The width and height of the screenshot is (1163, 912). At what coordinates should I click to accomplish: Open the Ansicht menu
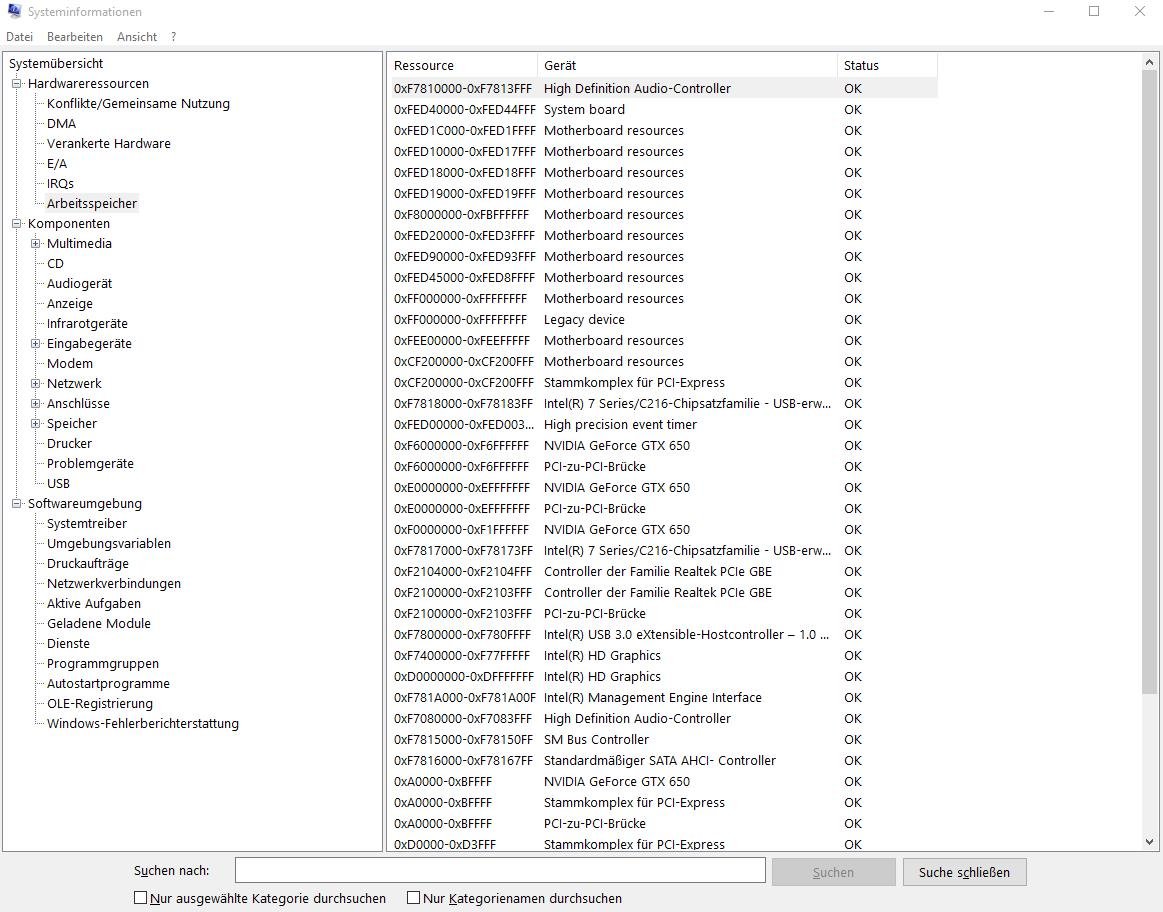coord(137,36)
